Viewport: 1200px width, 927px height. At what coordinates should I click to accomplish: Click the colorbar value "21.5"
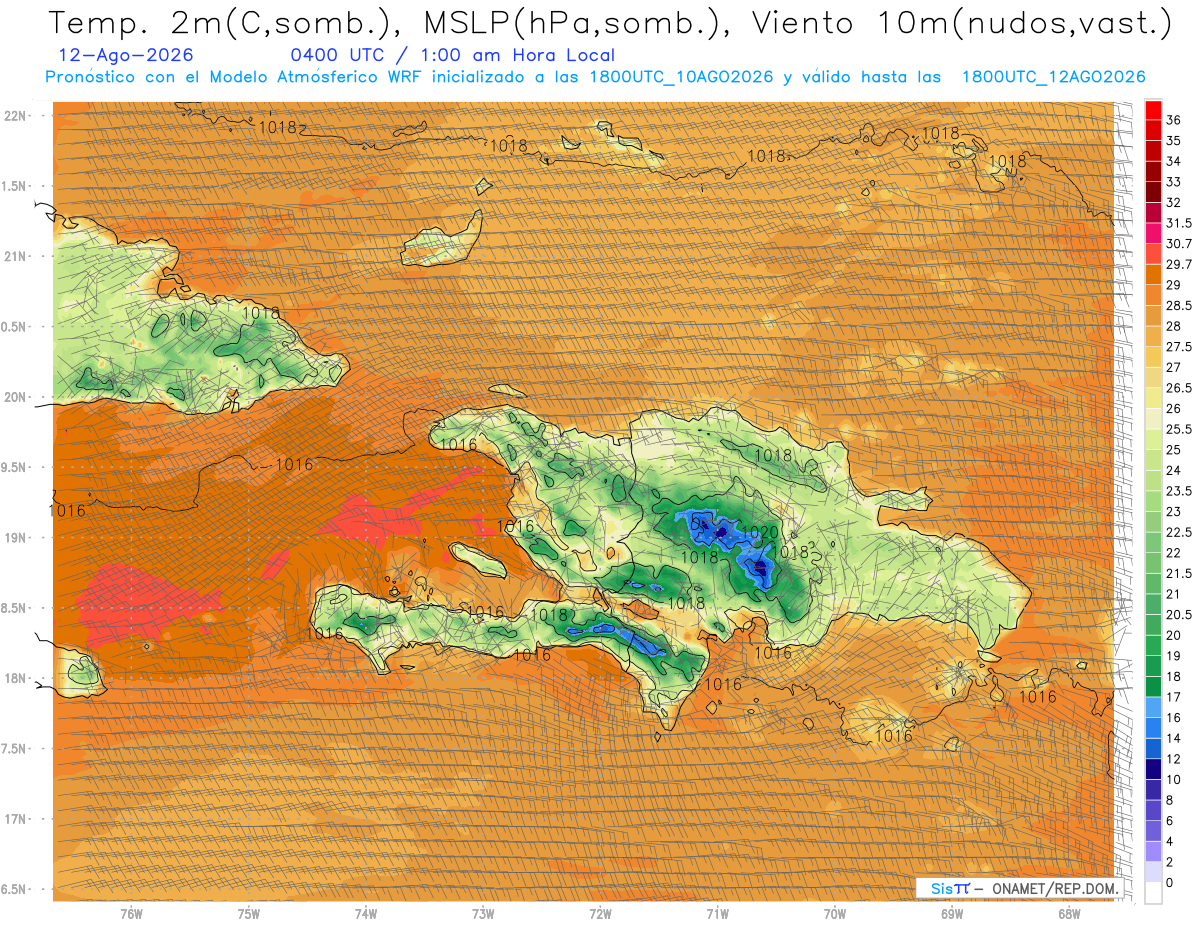(x=1179, y=573)
